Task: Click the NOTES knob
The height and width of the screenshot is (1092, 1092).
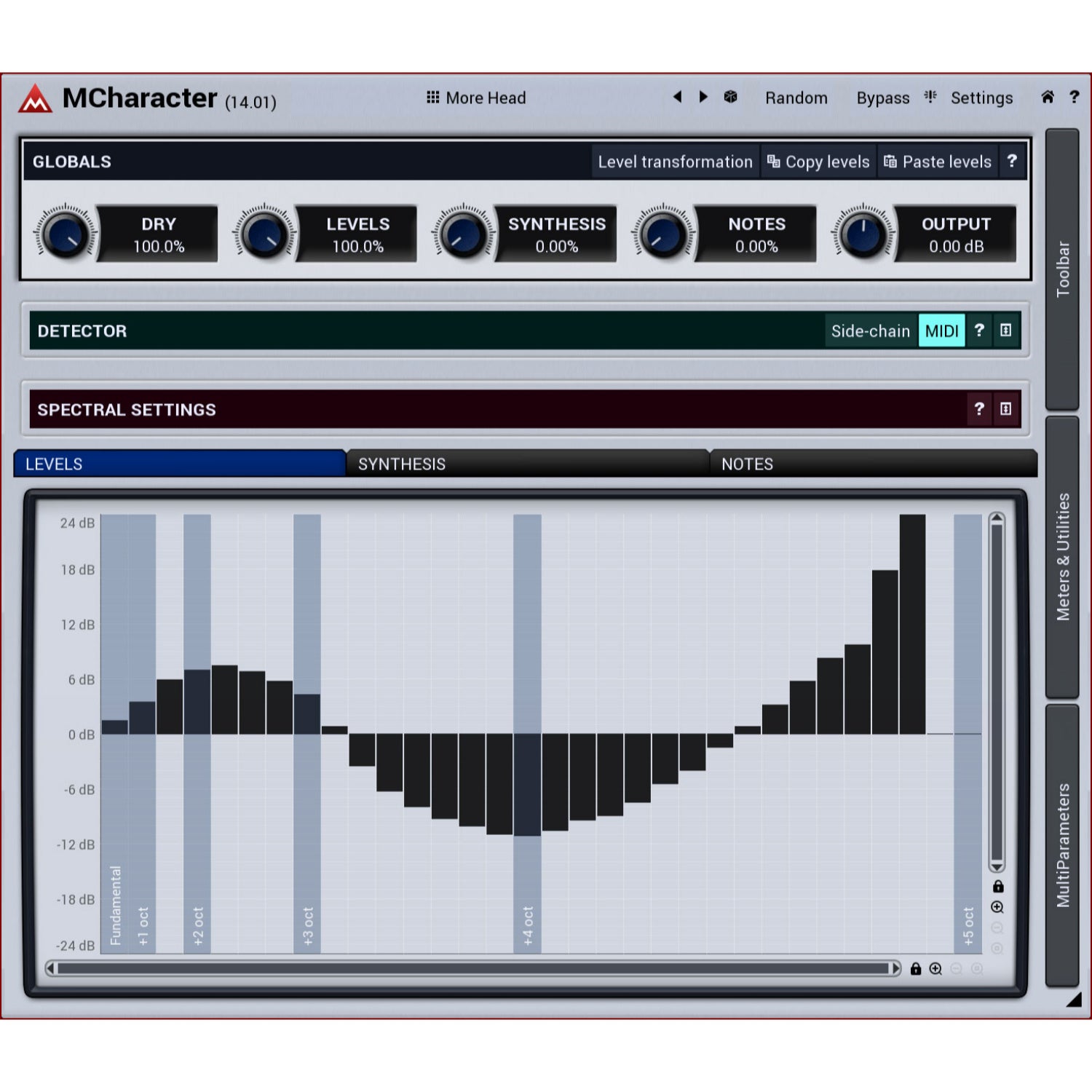Action: [x=663, y=234]
